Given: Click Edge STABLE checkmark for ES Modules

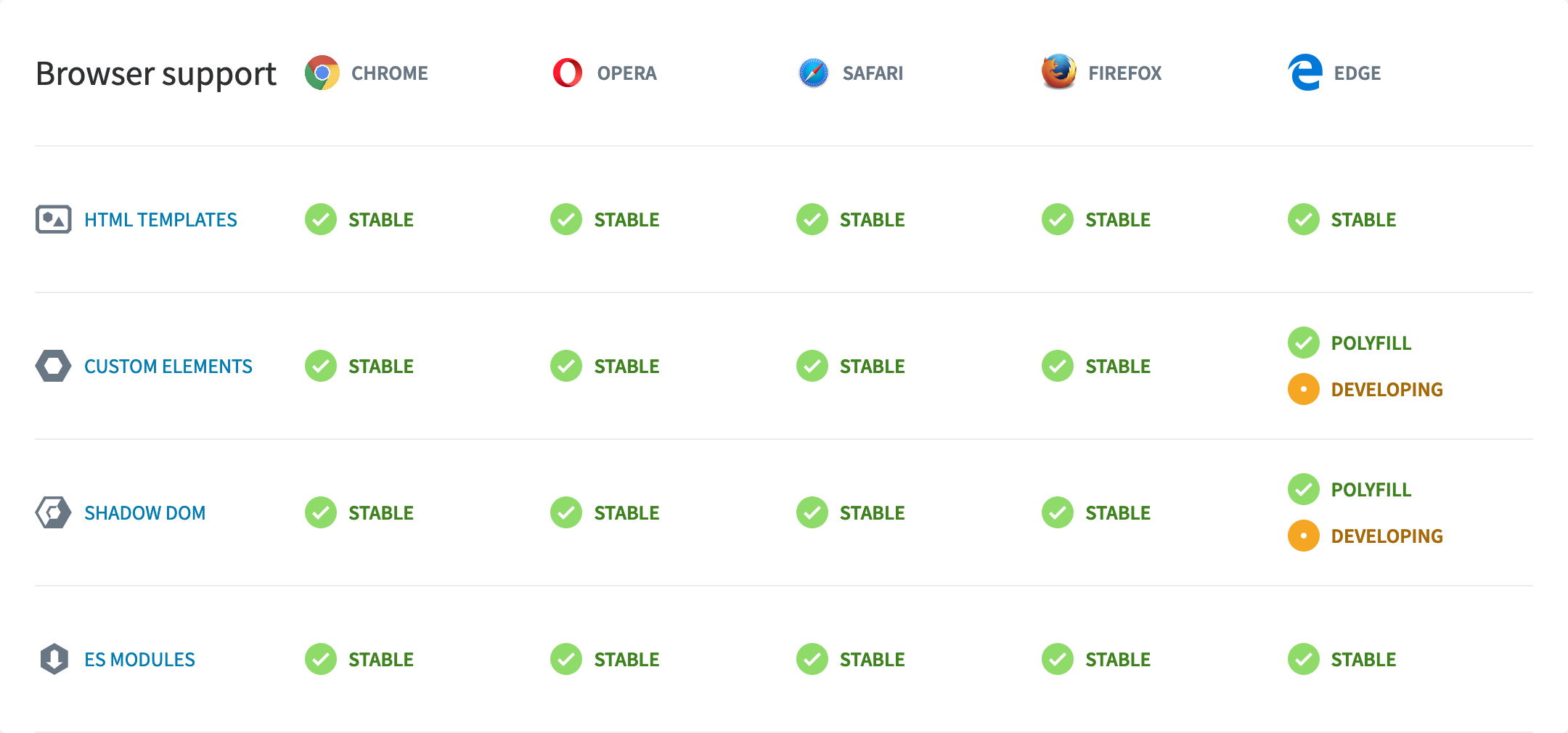Looking at the screenshot, I should 1304,659.
